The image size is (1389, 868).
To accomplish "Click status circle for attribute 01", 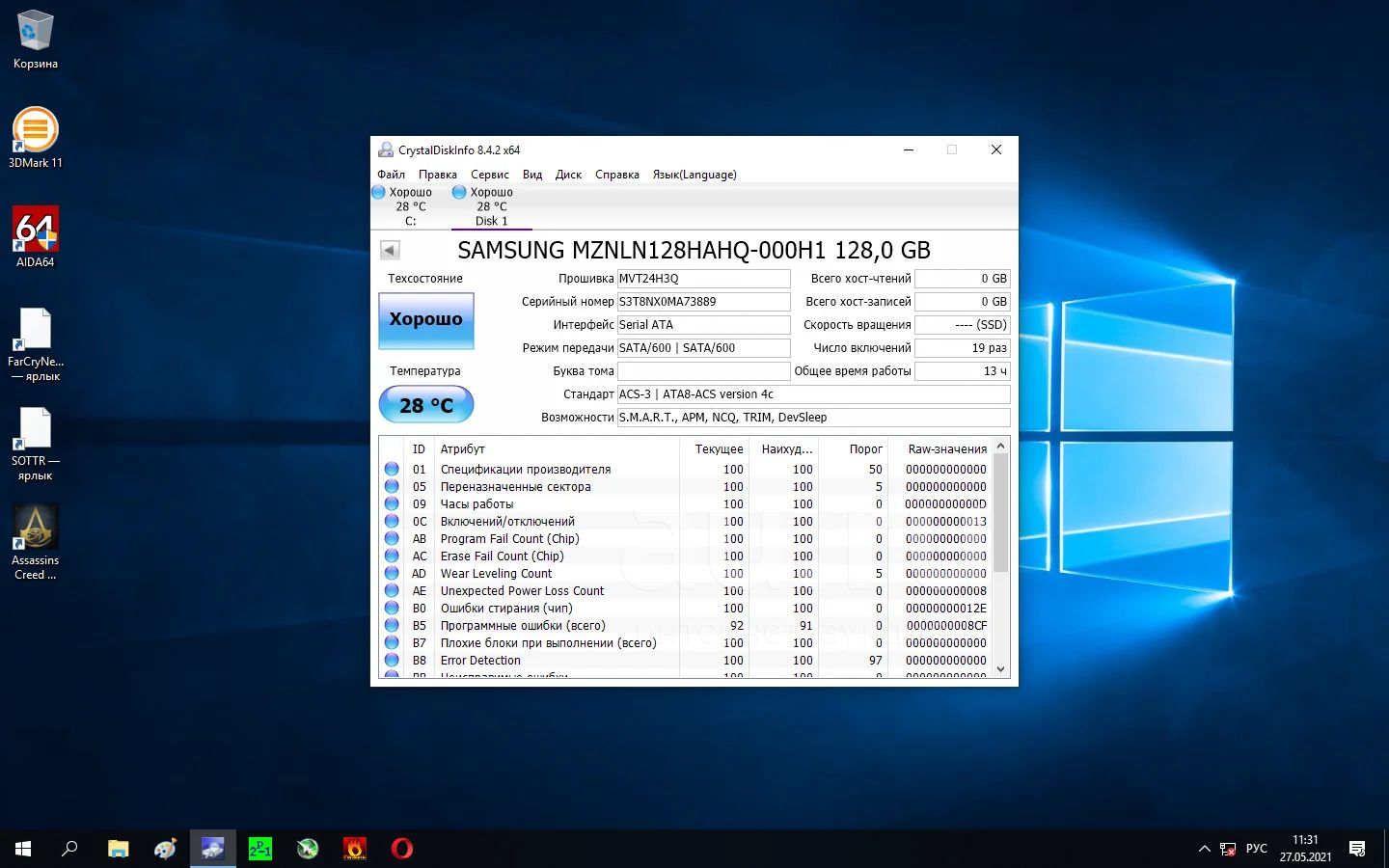I will [x=392, y=469].
